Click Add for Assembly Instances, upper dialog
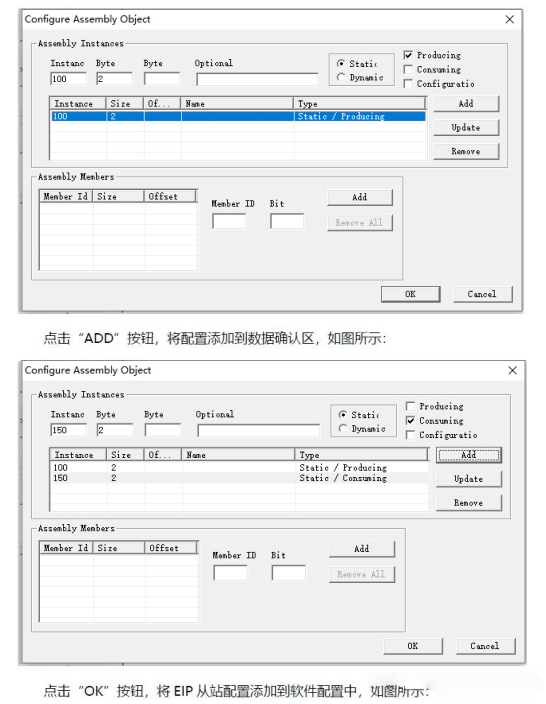546x704 pixels. click(x=466, y=104)
